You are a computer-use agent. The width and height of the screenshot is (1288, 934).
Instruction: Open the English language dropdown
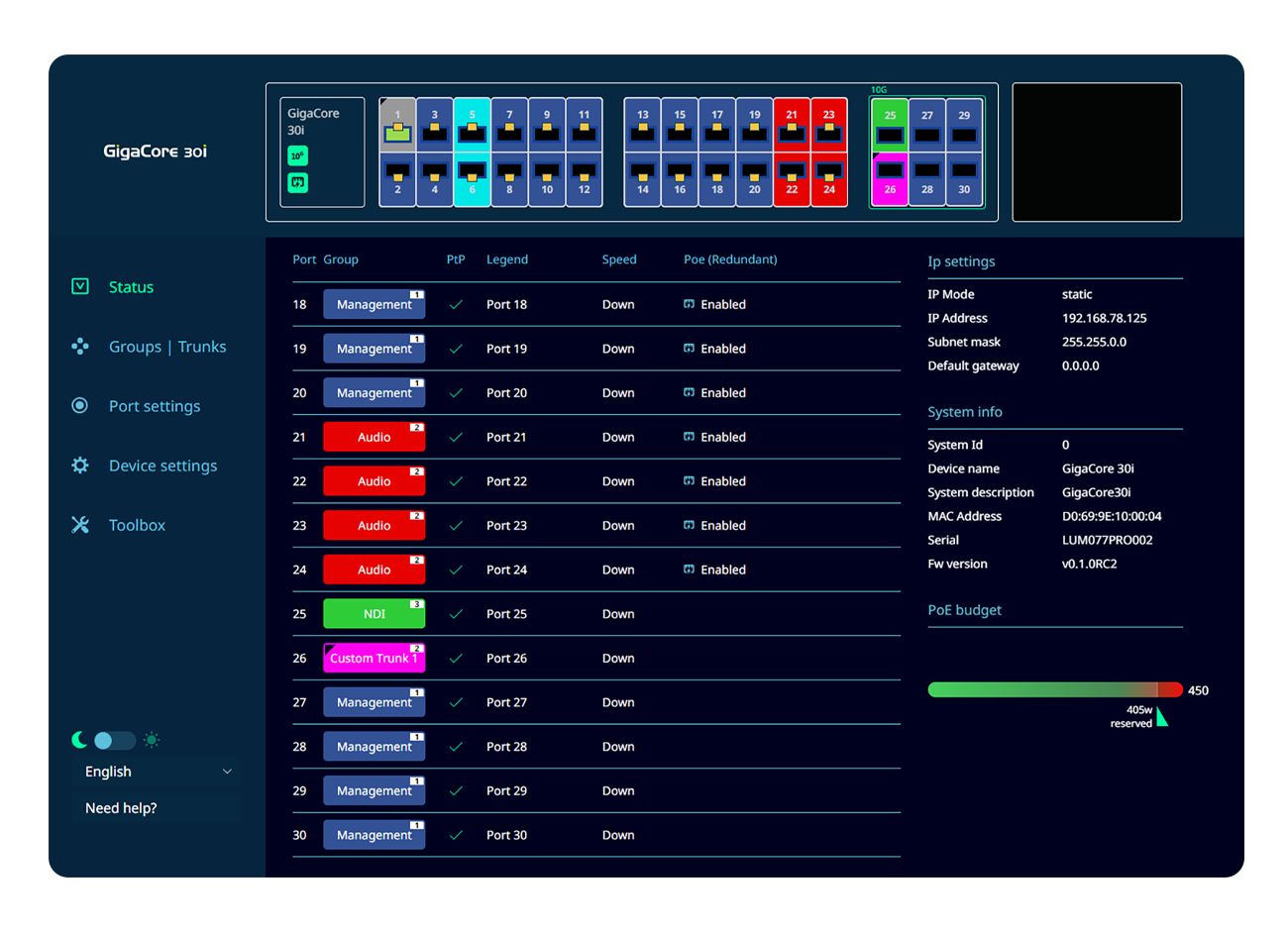point(157,772)
